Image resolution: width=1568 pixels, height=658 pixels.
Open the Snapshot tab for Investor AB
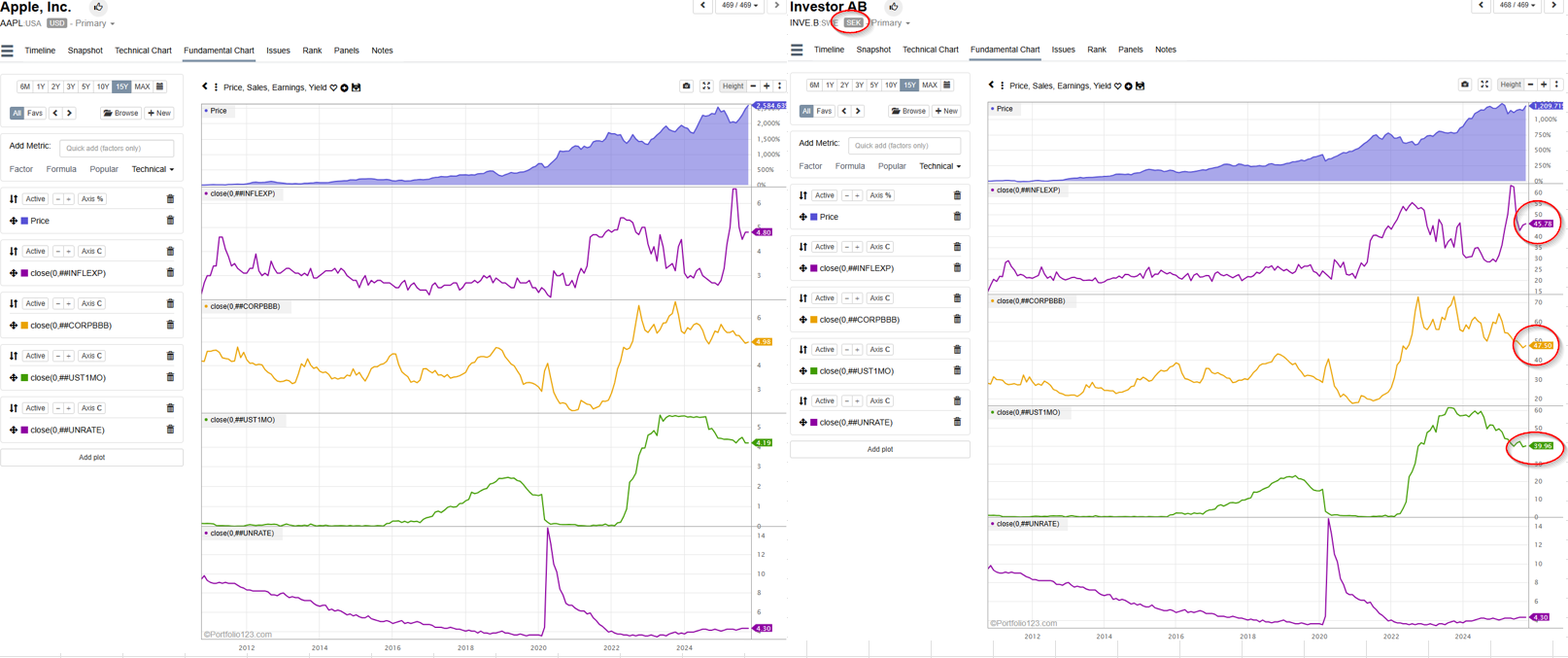[x=872, y=50]
